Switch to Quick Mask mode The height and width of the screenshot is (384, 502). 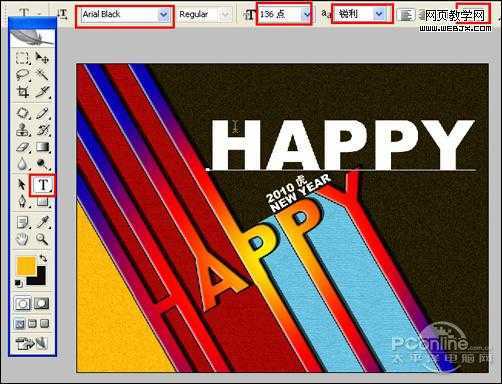pyautogui.click(x=42, y=304)
